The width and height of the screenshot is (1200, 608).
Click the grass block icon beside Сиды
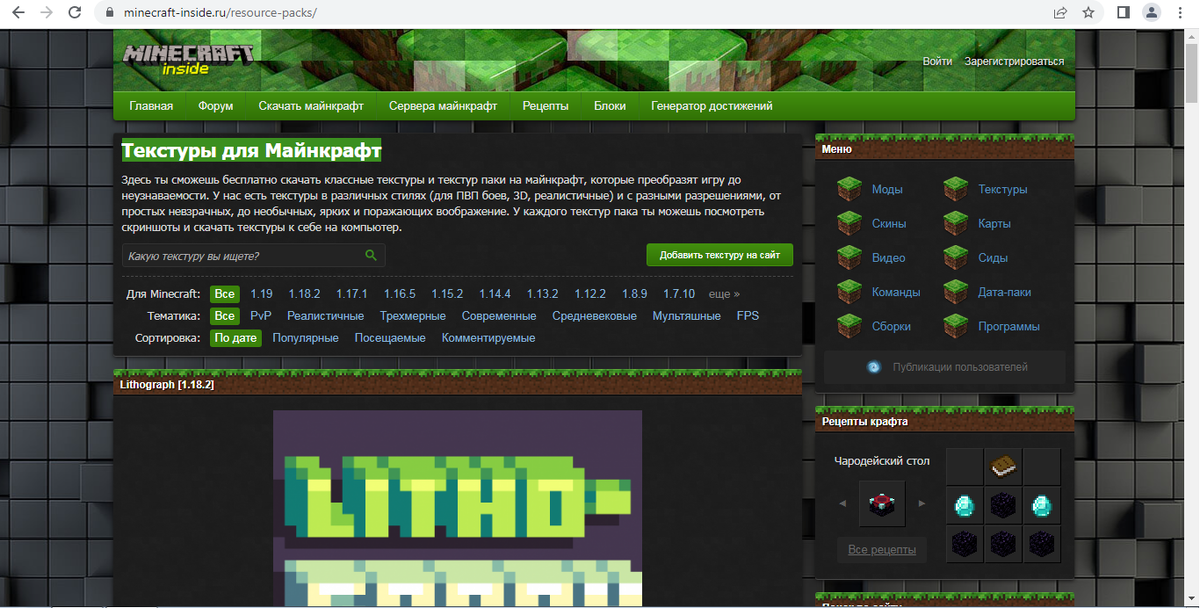coord(956,258)
